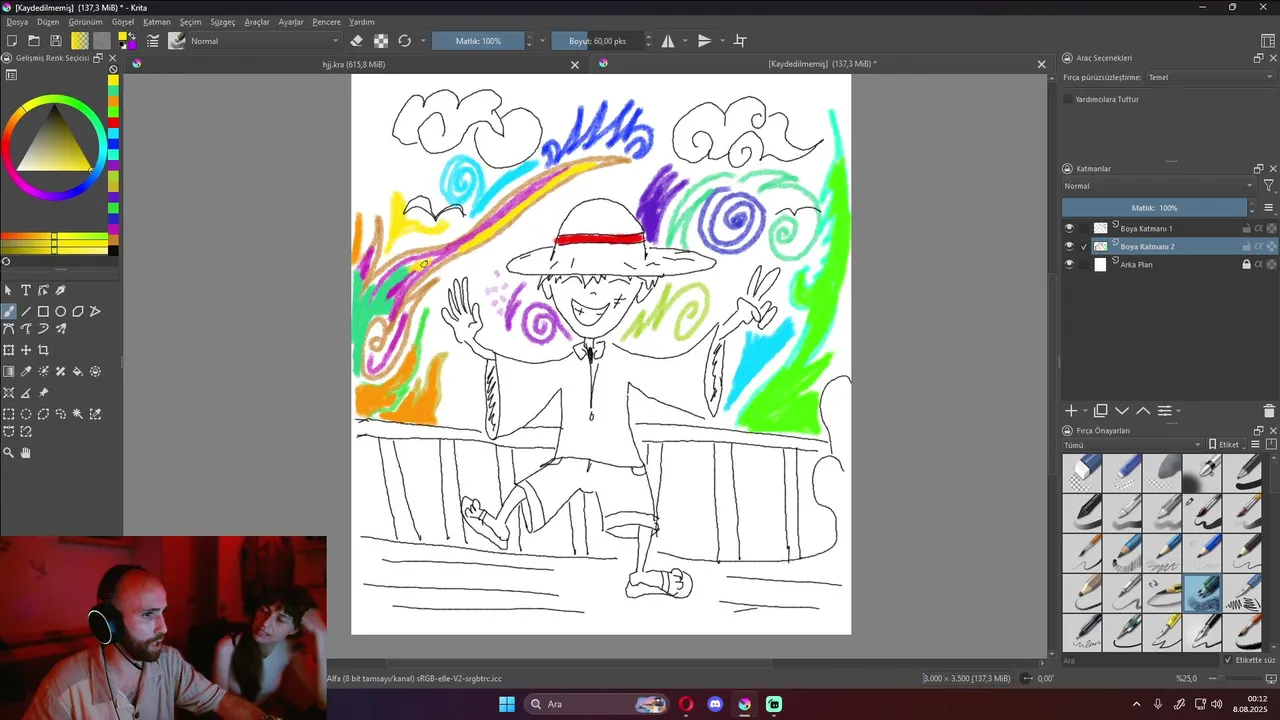The width and height of the screenshot is (1280, 720).
Task: Toggle the Etikette süz checkbox
Action: tap(1228, 660)
